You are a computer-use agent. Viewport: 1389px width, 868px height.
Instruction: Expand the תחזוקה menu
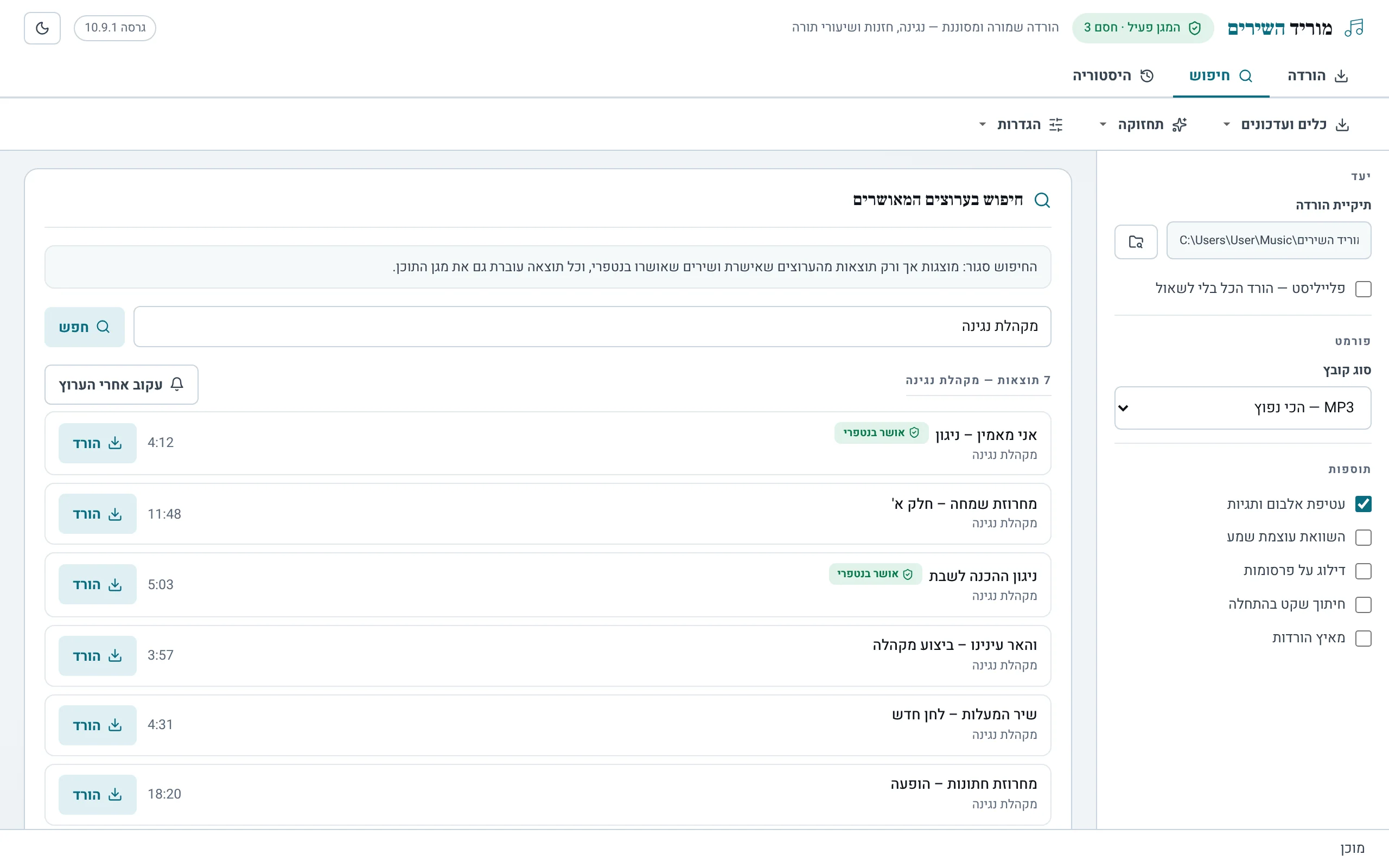click(x=1144, y=125)
